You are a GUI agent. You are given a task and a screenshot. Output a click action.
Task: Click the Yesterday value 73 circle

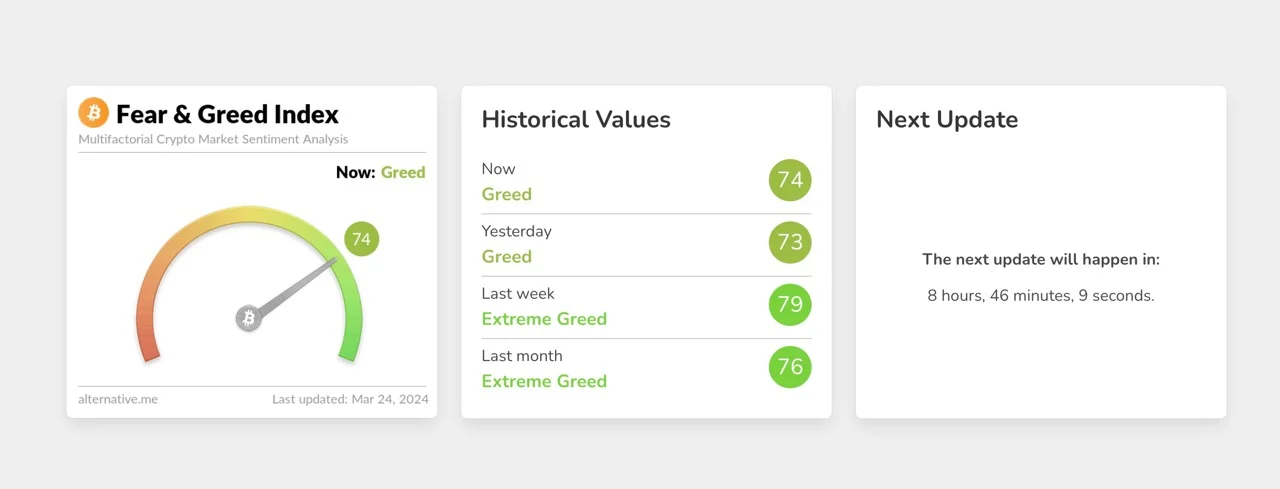coord(790,242)
